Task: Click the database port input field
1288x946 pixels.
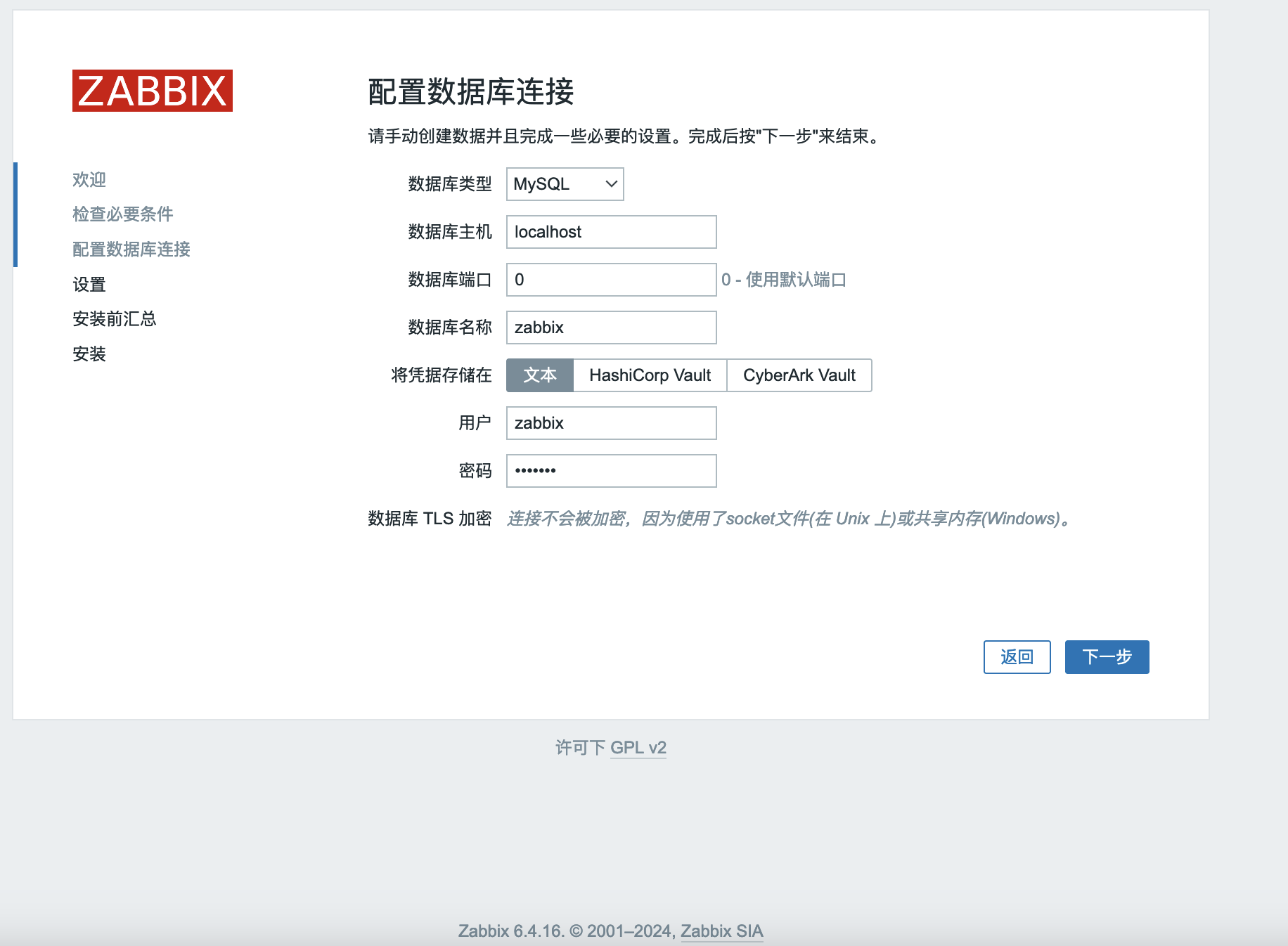Action: pyautogui.click(x=612, y=280)
